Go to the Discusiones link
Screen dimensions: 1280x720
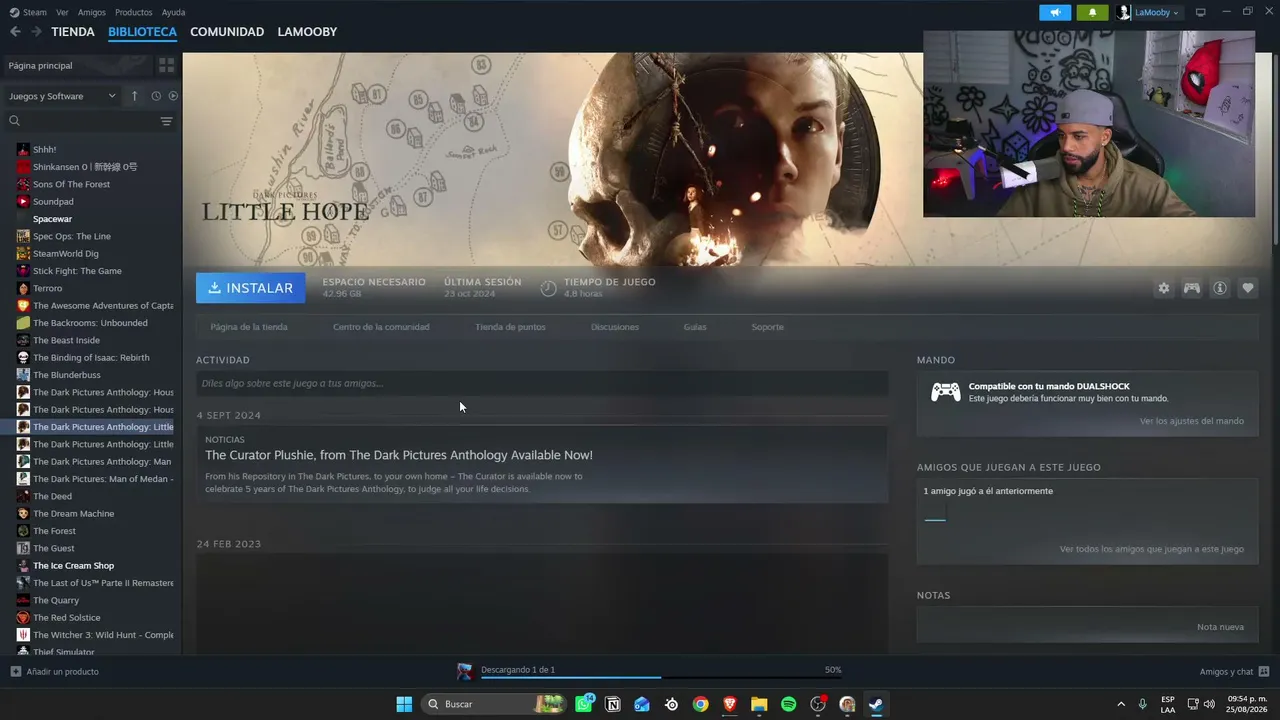coord(615,327)
